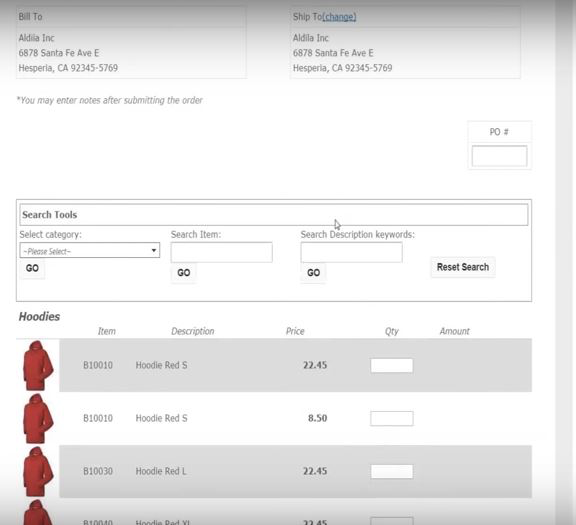The image size is (576, 525).
Task: Open the Select category dropdown
Action: click(x=90, y=250)
